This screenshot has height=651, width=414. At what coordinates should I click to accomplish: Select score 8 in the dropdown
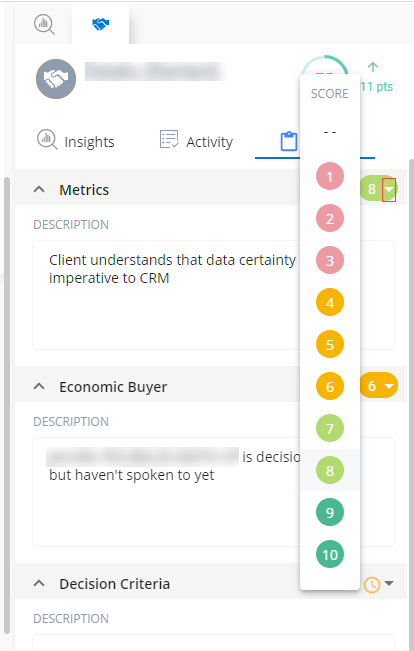(x=330, y=470)
